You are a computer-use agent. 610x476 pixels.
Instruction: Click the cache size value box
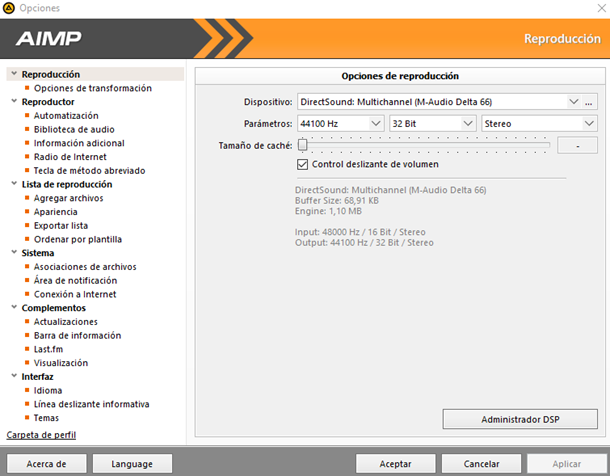(x=577, y=145)
